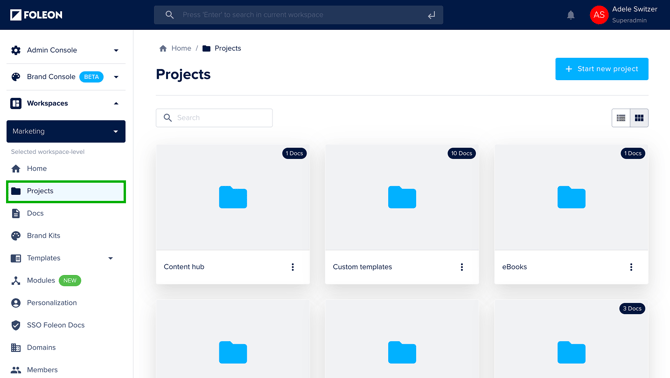Switch to list view
This screenshot has height=378, width=670.
click(621, 118)
